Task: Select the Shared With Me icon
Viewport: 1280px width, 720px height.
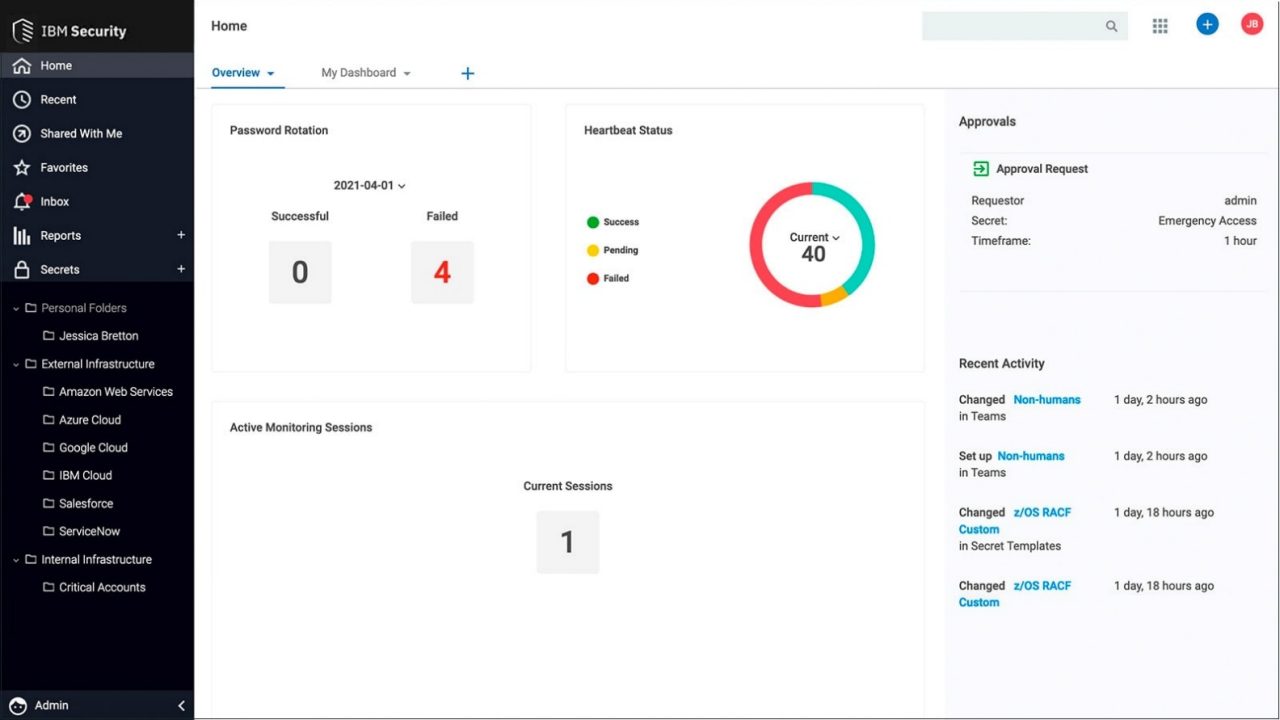Action: [x=23, y=133]
